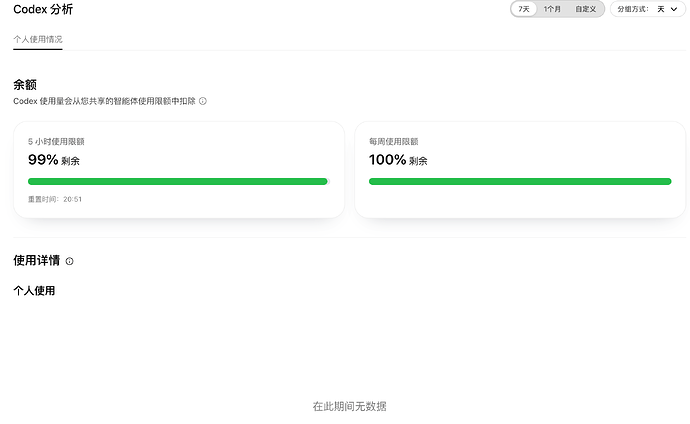Choose the 自定义 custom range option

click(x=586, y=9)
